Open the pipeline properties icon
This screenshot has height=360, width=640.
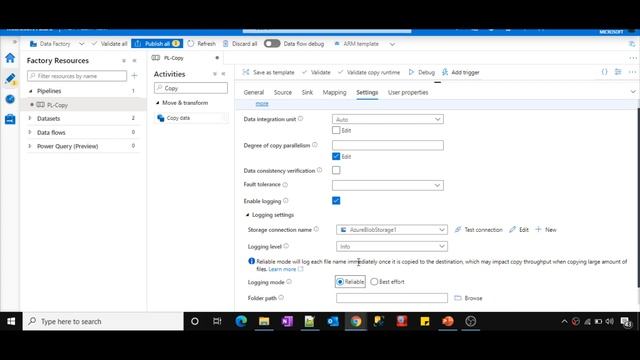(x=618, y=72)
